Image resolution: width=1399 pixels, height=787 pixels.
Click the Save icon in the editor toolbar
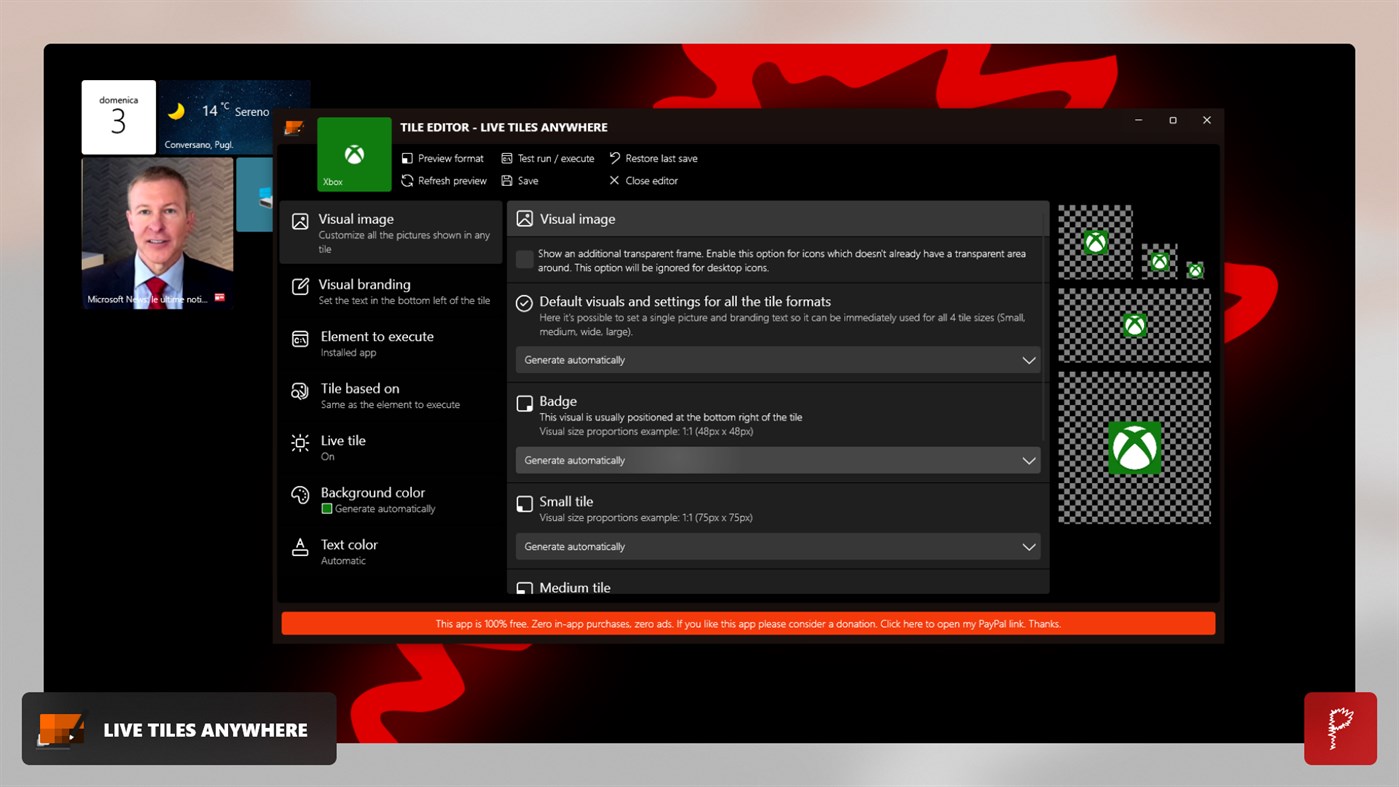tap(507, 181)
